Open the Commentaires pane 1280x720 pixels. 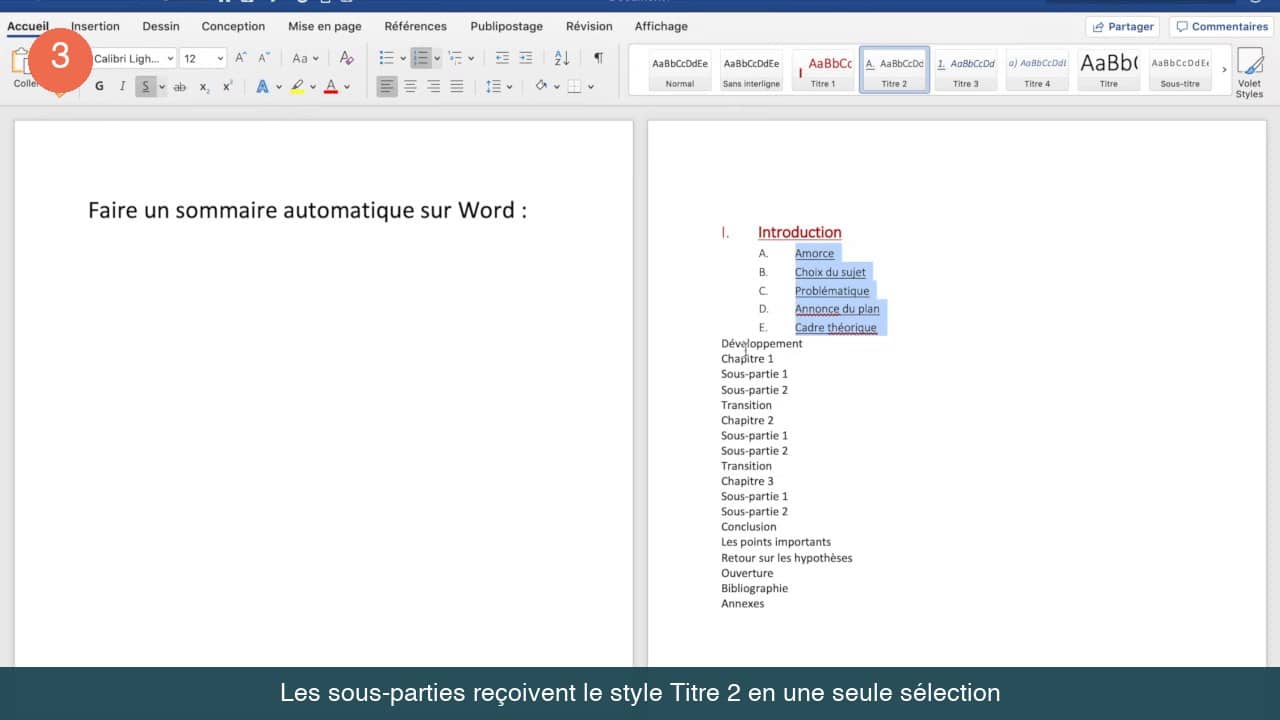[x=1221, y=27]
